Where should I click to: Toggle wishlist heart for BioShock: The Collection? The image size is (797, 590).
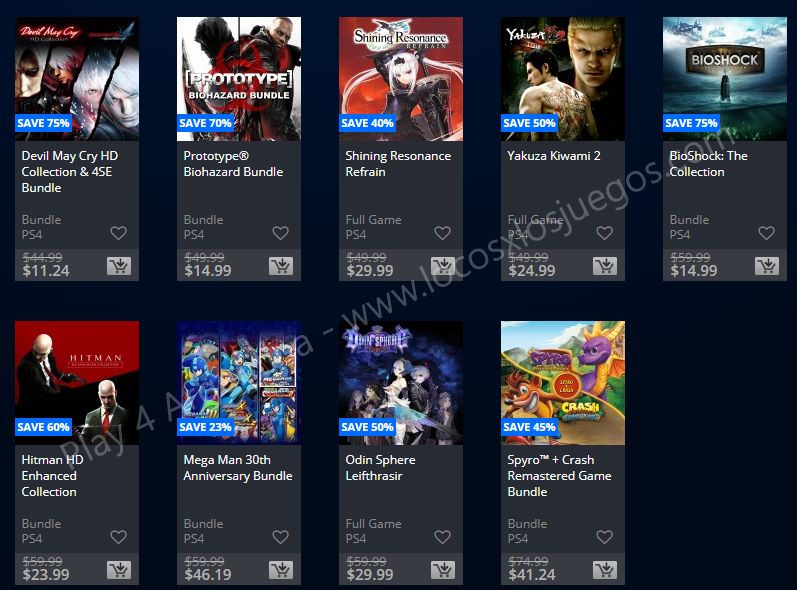tap(767, 233)
